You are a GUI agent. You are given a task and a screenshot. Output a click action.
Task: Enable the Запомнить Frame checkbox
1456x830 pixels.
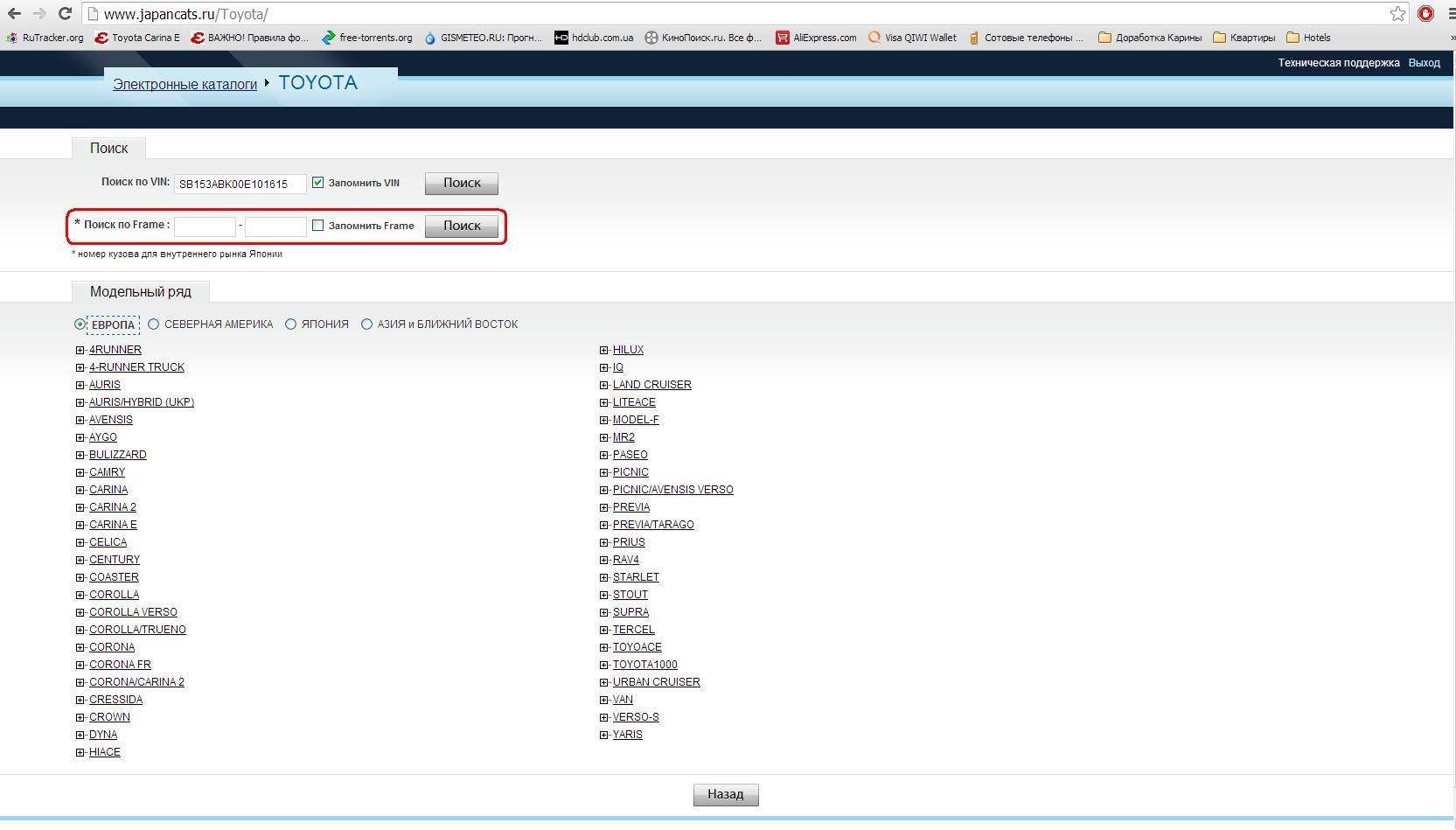(x=317, y=226)
